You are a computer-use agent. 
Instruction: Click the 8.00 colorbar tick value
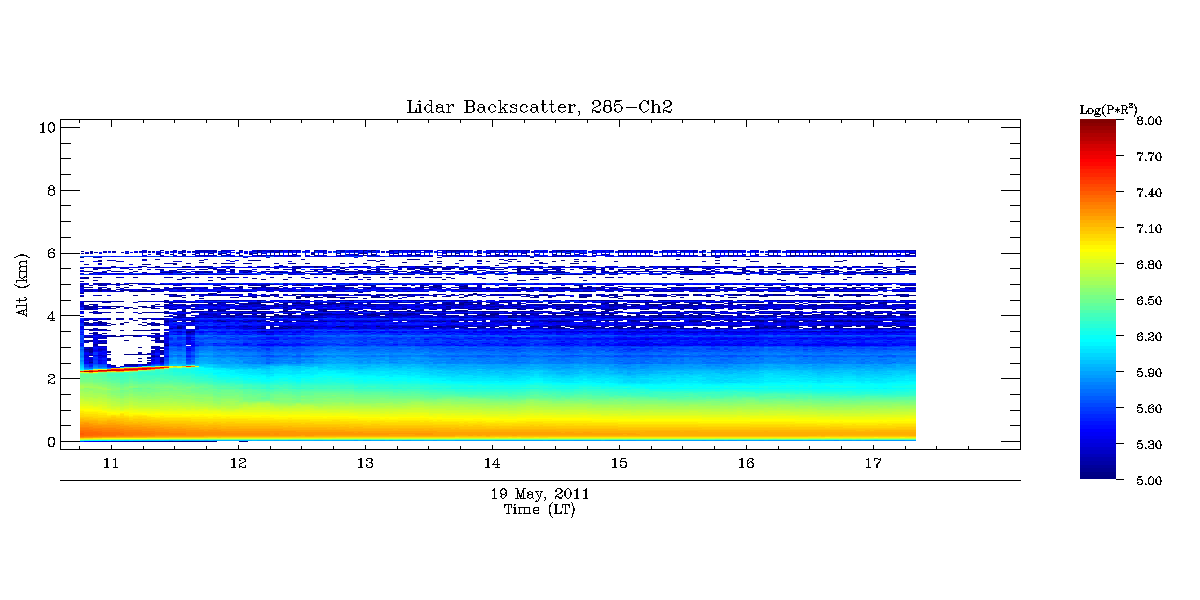1148,121
